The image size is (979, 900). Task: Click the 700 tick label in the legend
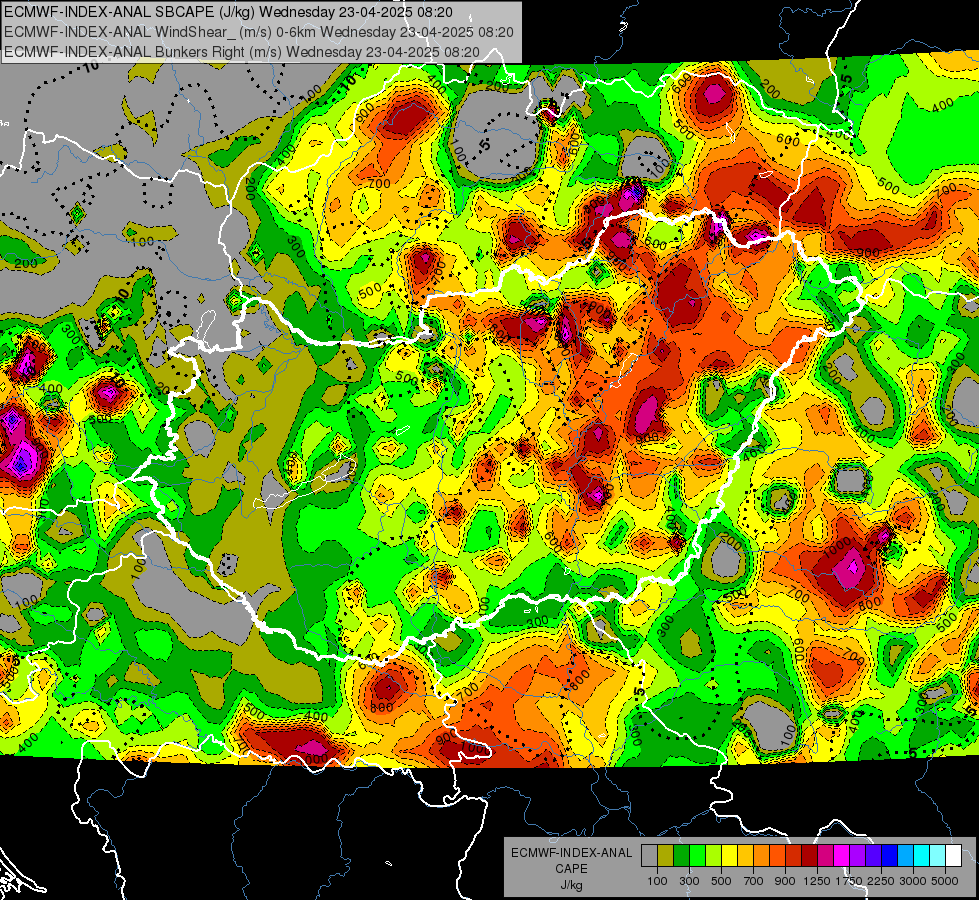[x=754, y=881]
